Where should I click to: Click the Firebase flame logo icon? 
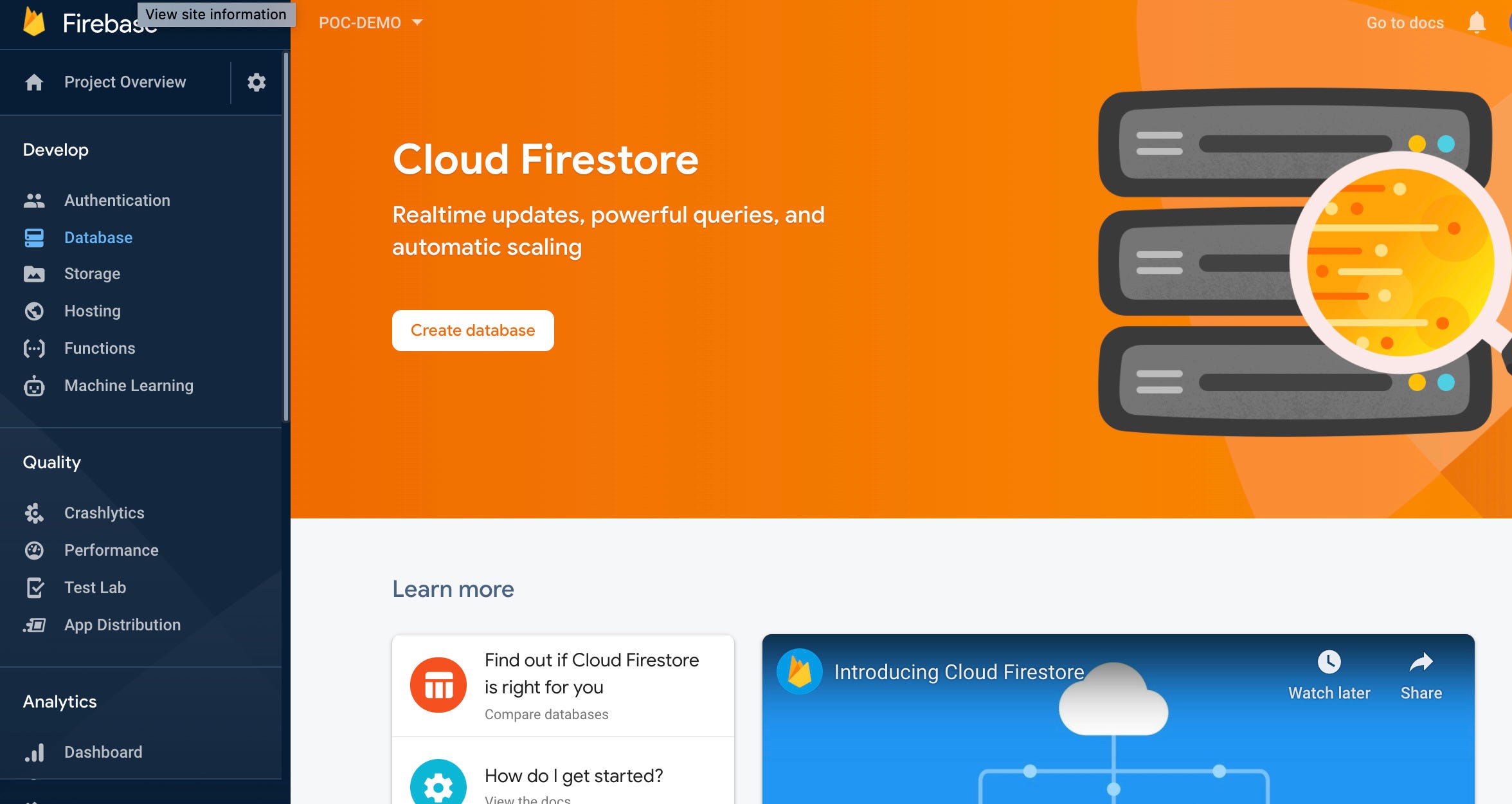click(34, 23)
